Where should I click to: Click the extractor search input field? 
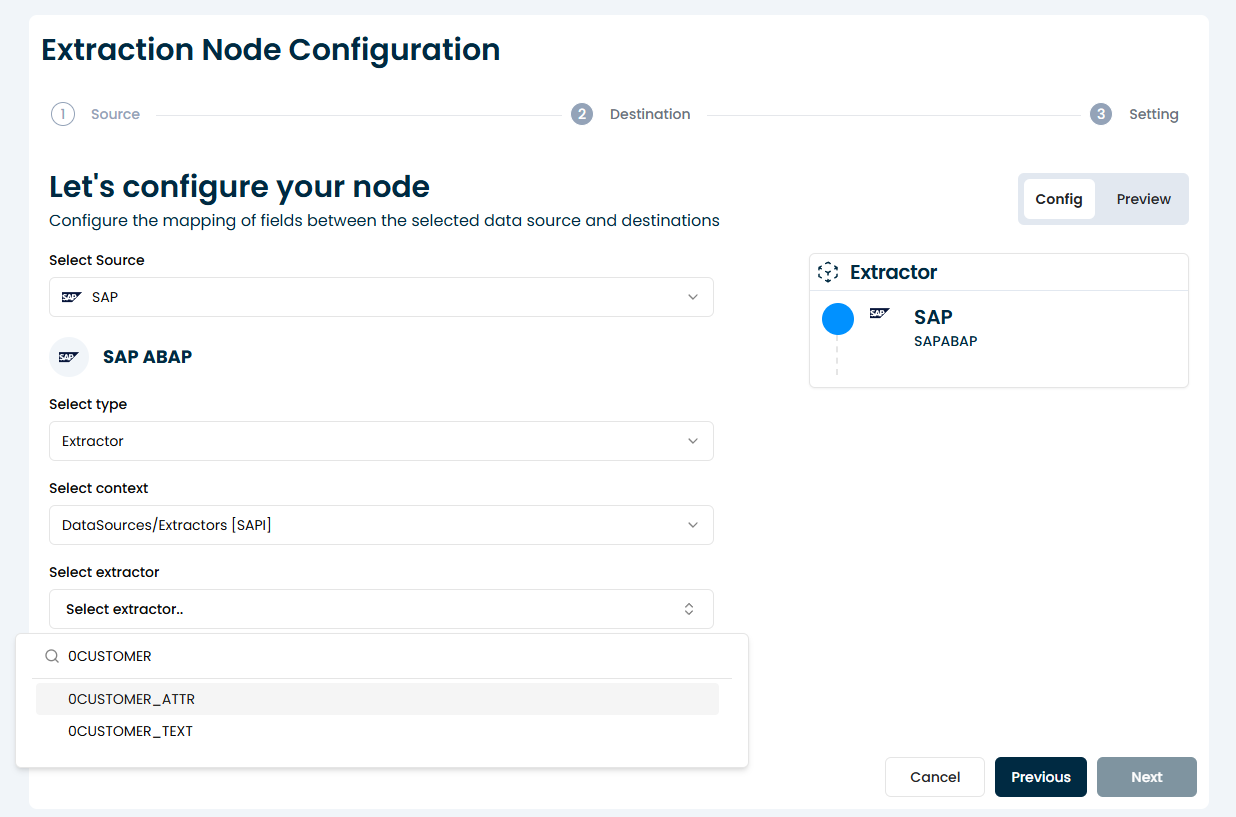pyautogui.click(x=390, y=656)
